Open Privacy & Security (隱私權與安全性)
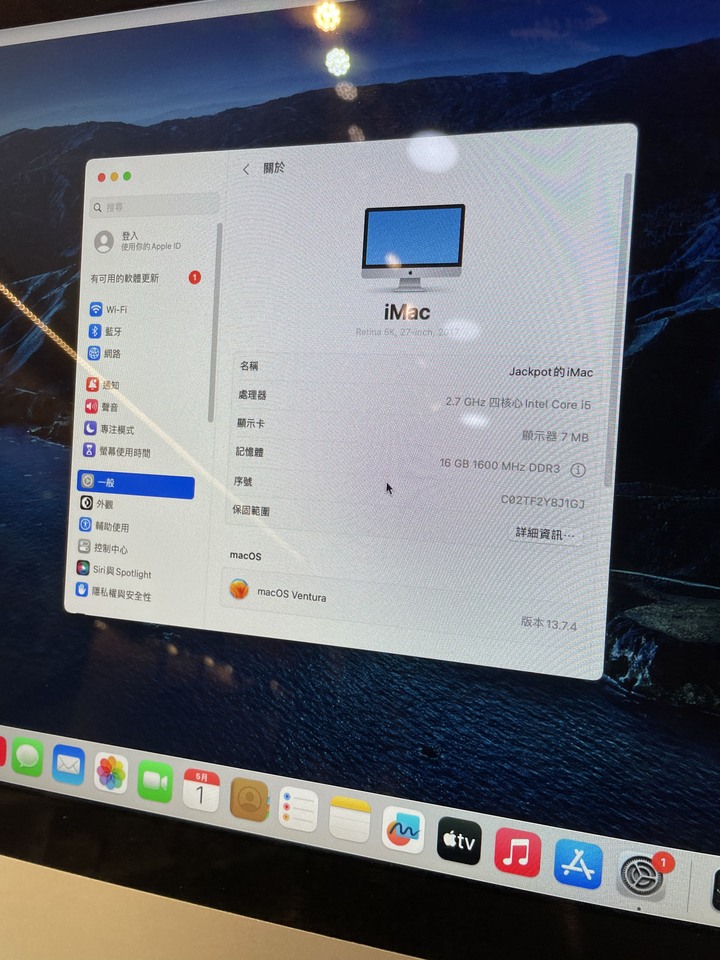Viewport: 720px width, 960px height. [x=114, y=594]
